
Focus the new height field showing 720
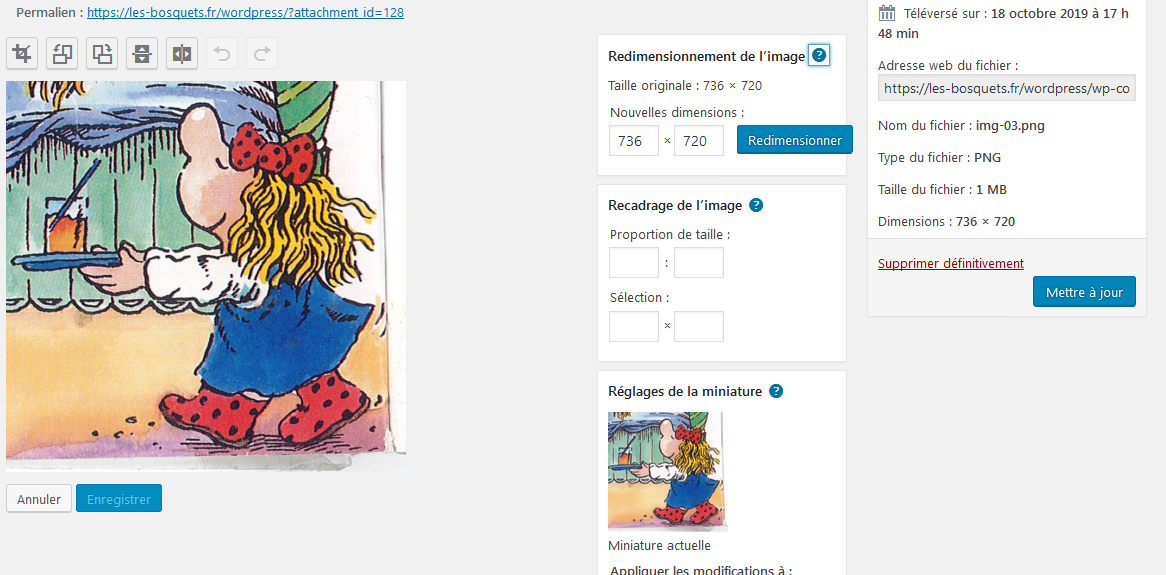pos(699,141)
